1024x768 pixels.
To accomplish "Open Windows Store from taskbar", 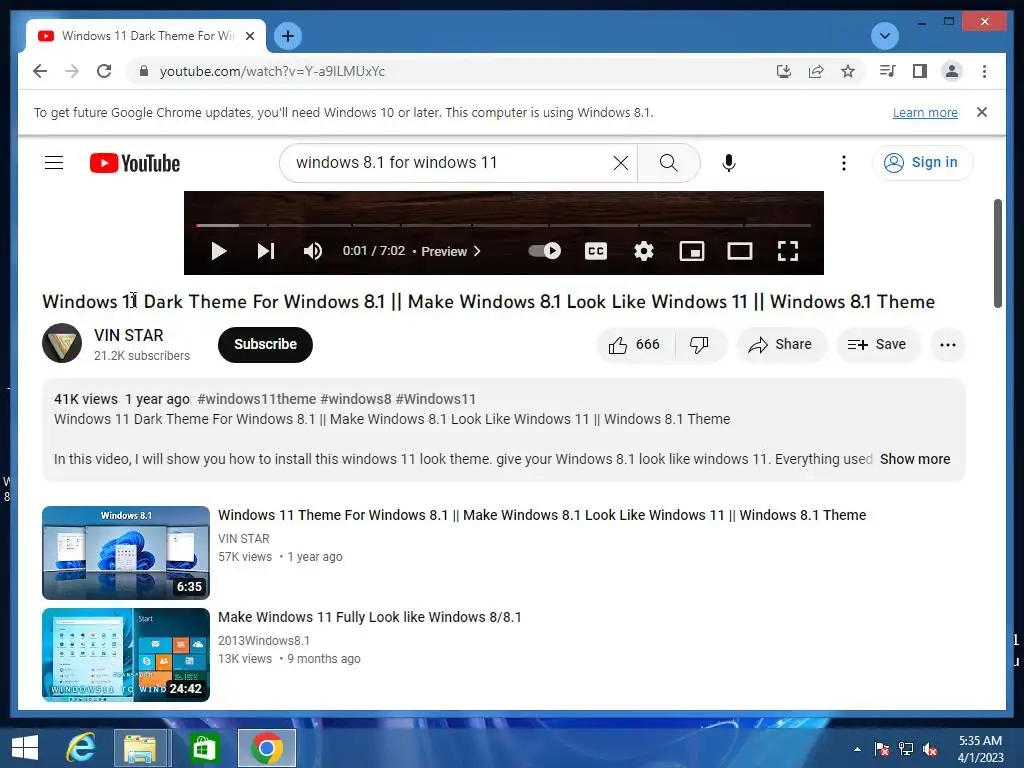I will [203, 748].
